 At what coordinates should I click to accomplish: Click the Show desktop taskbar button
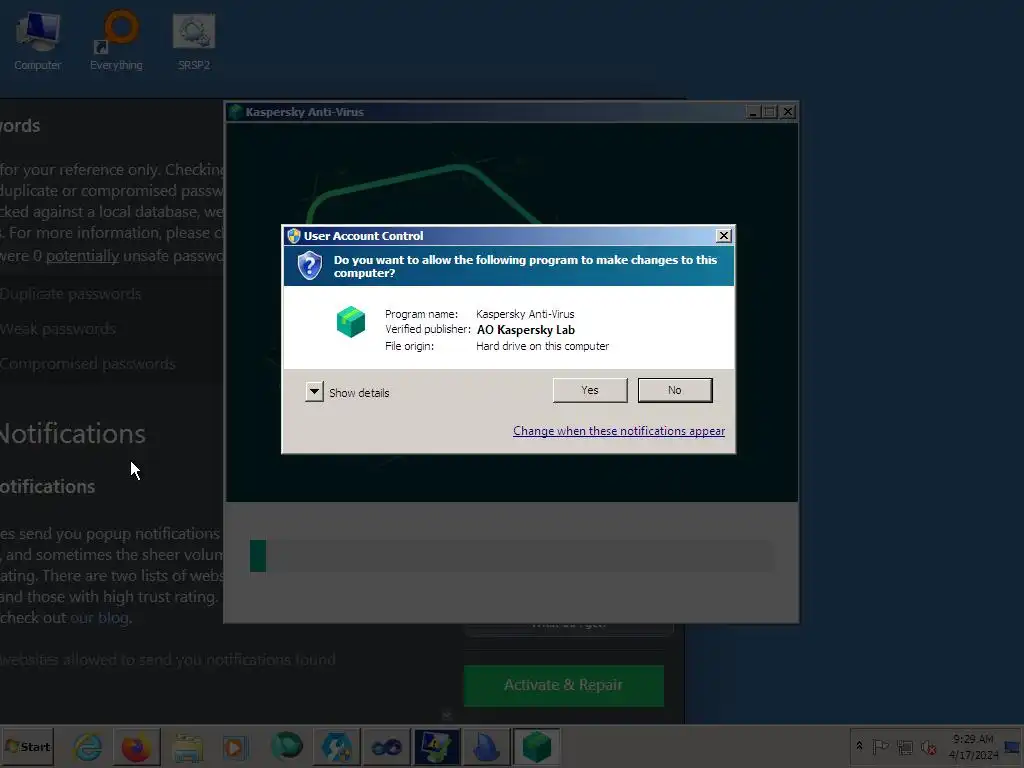[x=1013, y=746]
